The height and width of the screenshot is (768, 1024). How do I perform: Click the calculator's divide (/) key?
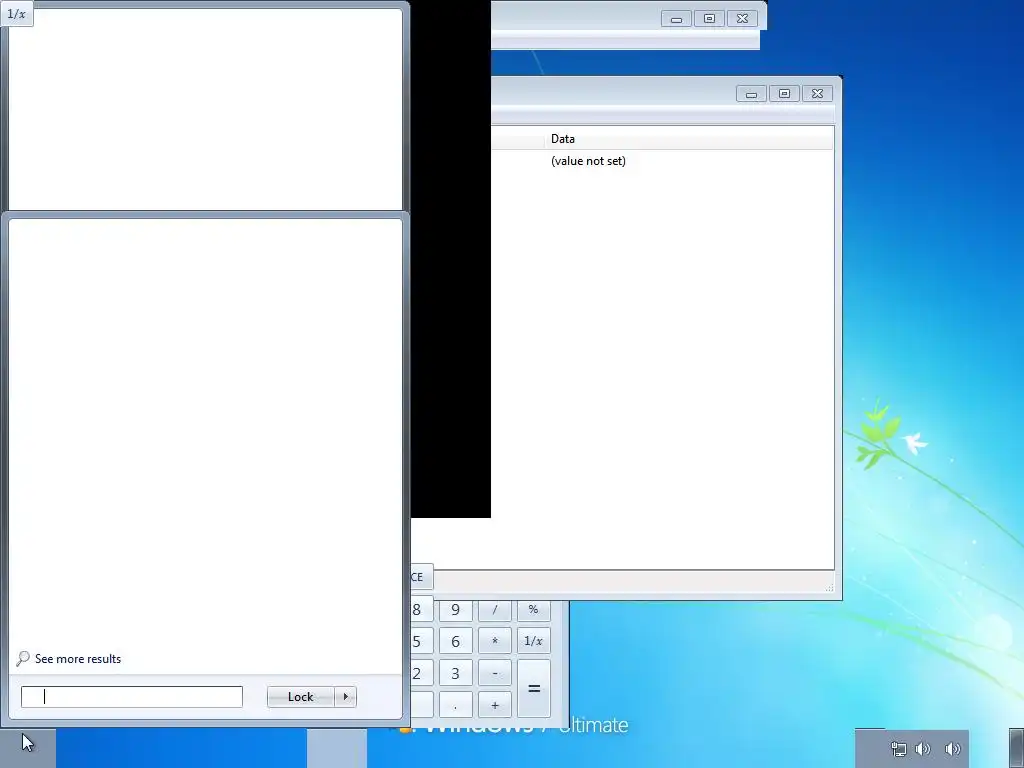pos(495,610)
